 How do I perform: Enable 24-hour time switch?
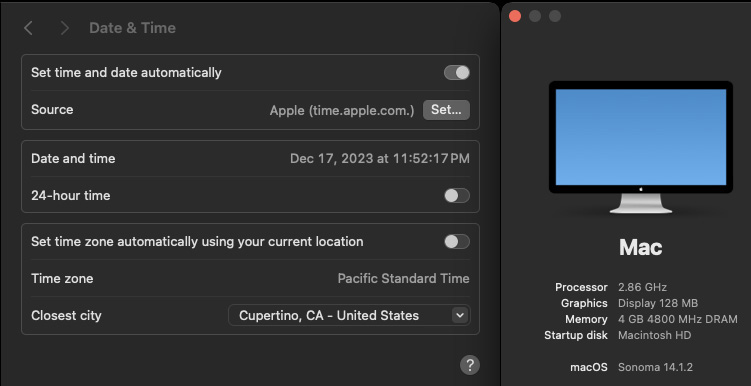(x=456, y=195)
